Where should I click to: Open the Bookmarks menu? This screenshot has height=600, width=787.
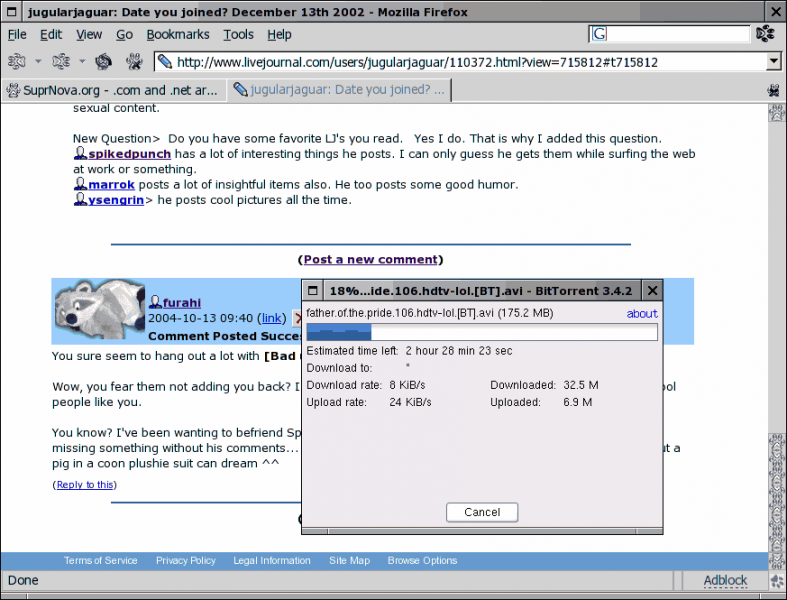click(178, 34)
